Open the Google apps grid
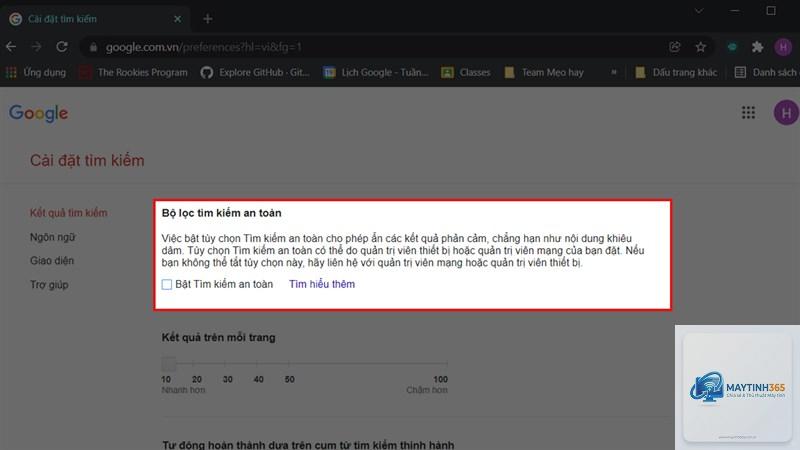The height and width of the screenshot is (450, 800). (x=748, y=113)
